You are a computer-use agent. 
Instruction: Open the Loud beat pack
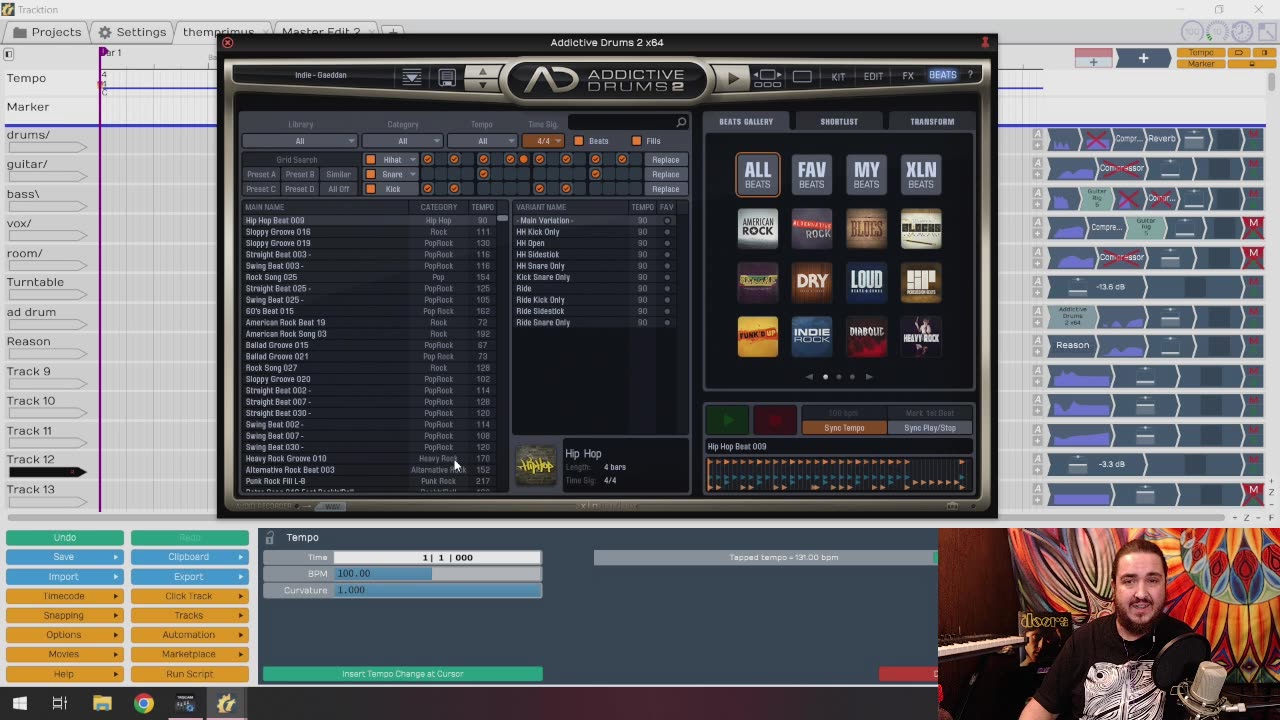[x=866, y=282]
